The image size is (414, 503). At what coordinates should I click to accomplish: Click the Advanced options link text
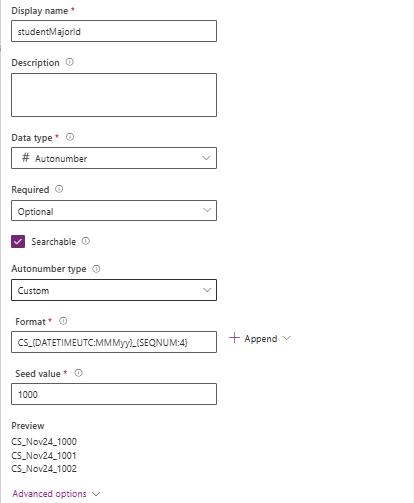49,494
